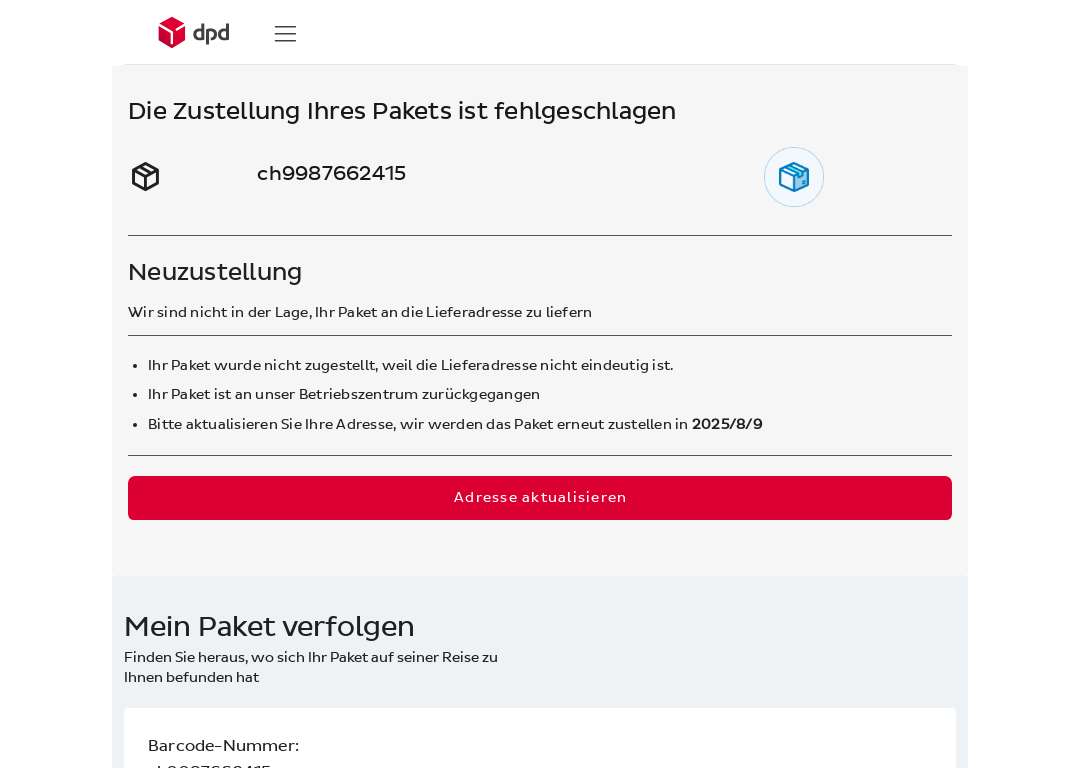Click the bullet about Lieferadresse nicht eindeutig

411,365
